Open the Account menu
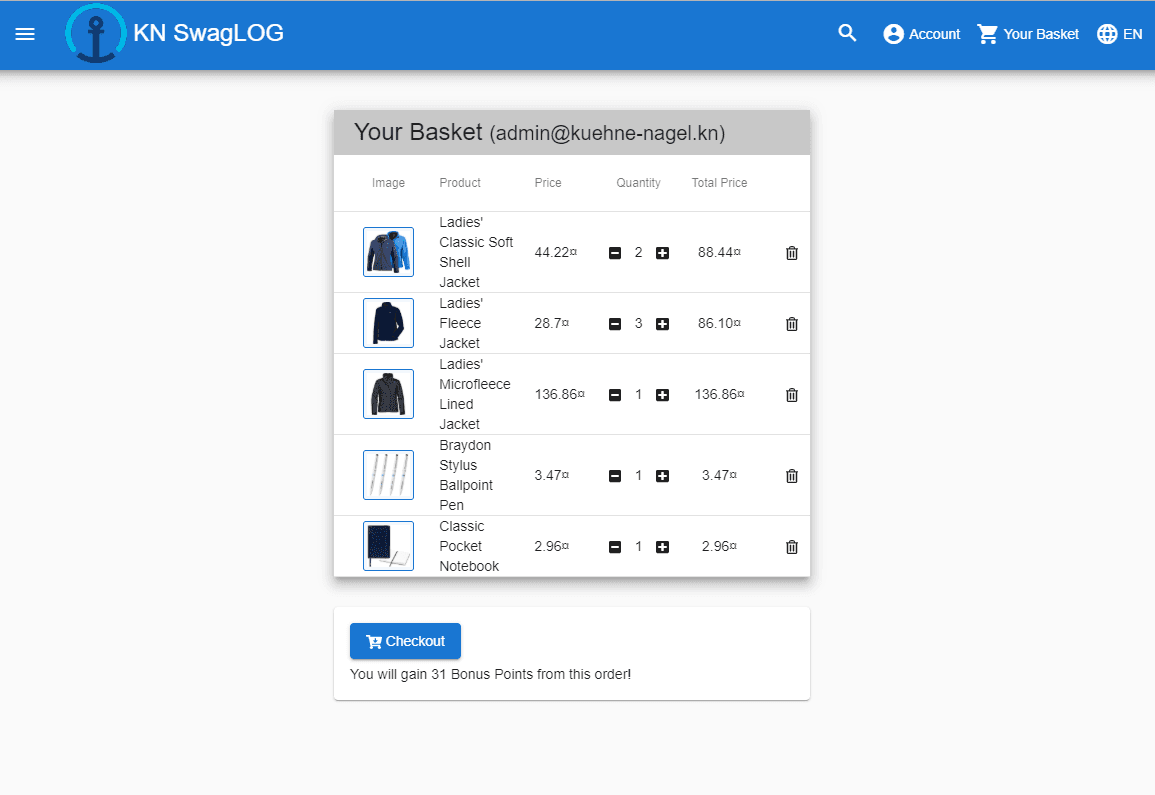The width and height of the screenshot is (1155, 795). [921, 34]
